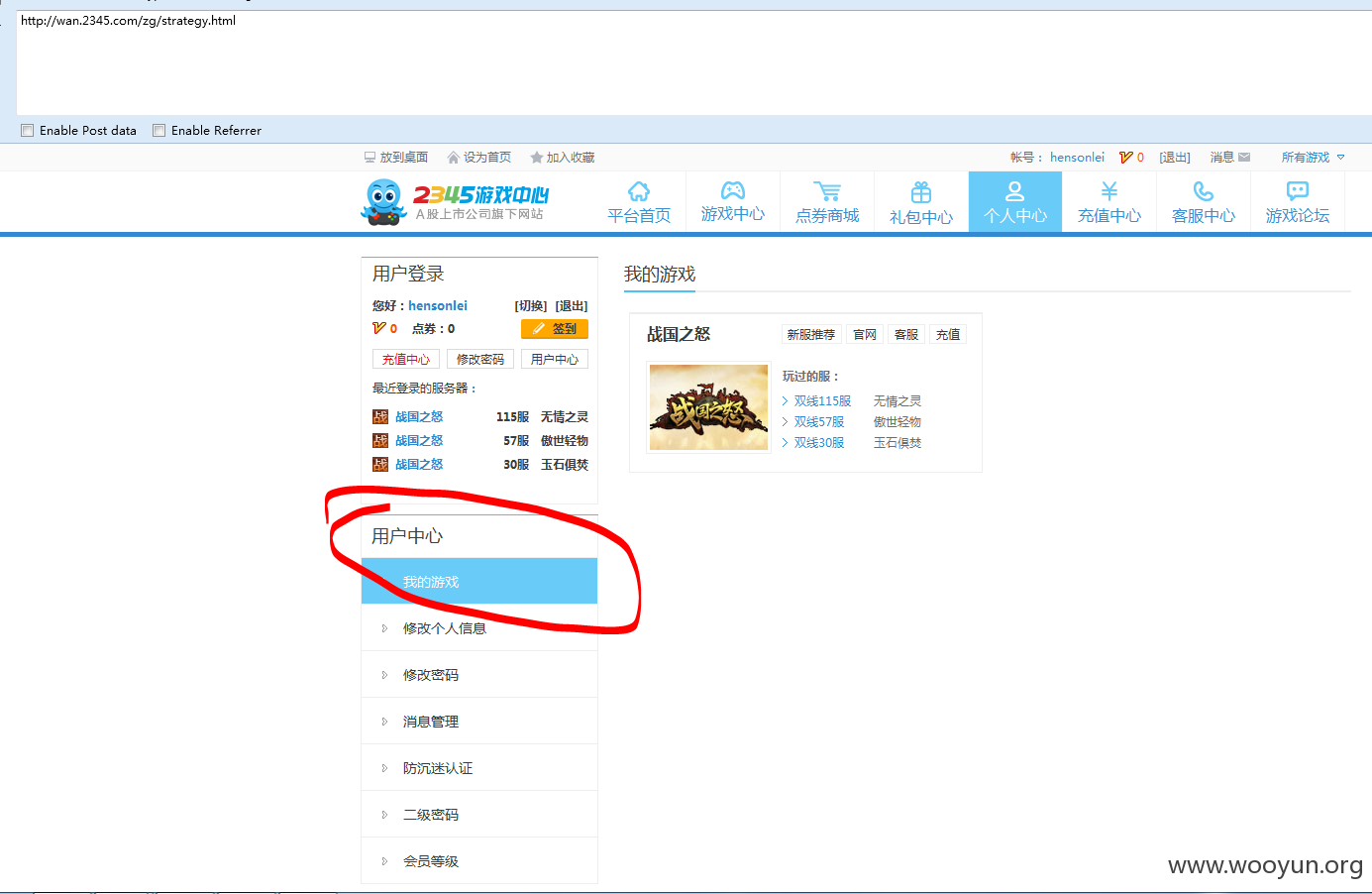Click 官网 button on game card

(865, 335)
